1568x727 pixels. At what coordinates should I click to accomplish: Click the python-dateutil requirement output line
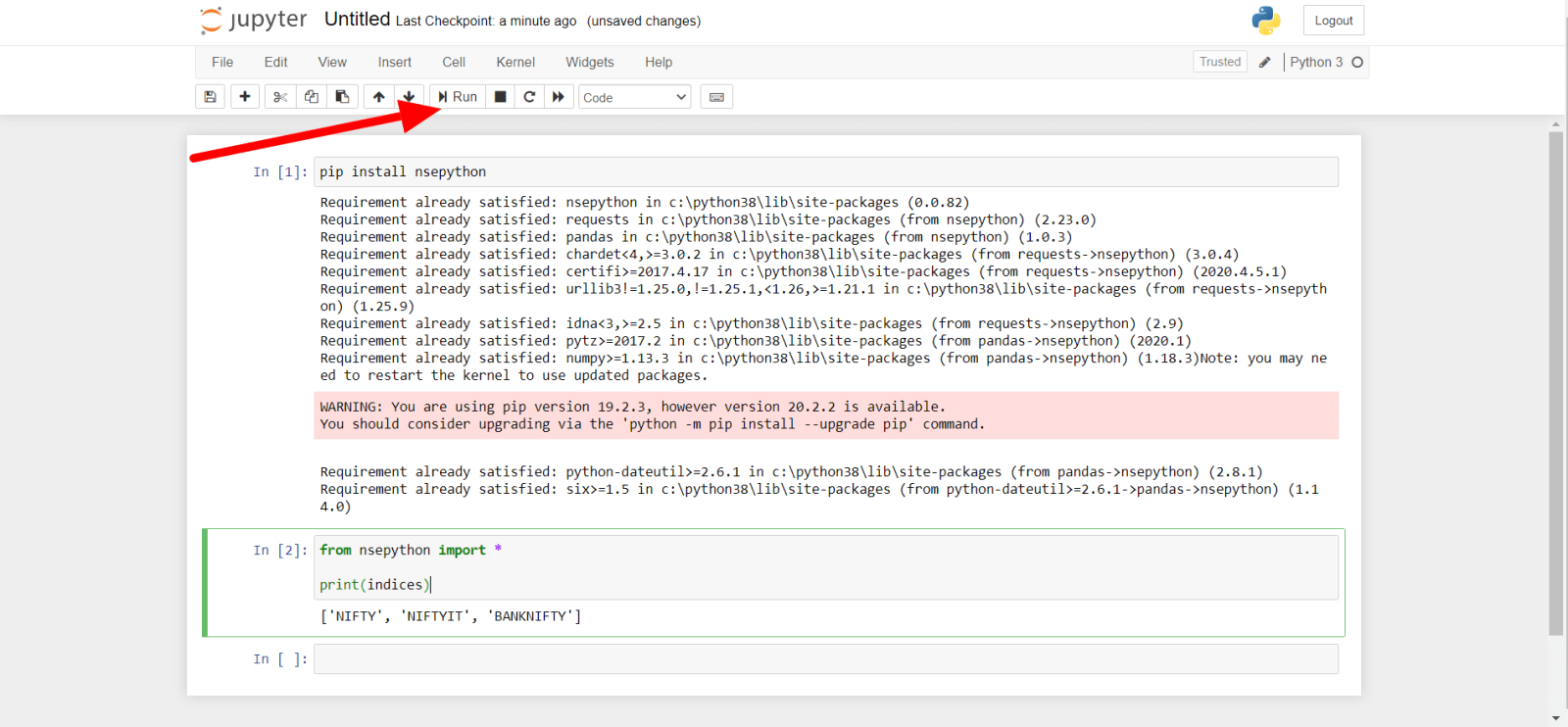(x=792, y=472)
